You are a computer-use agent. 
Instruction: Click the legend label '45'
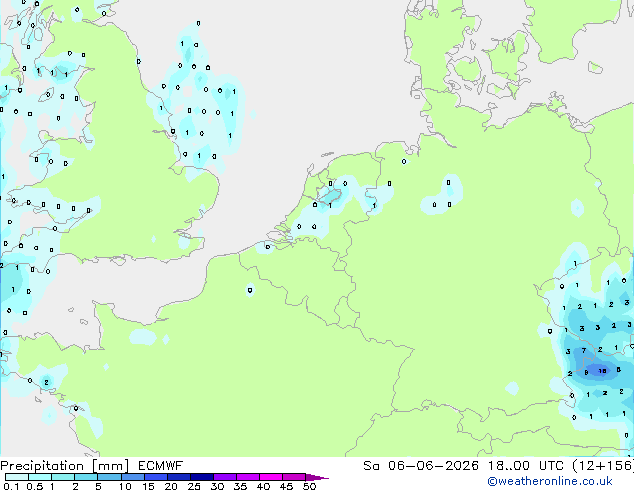[x=286, y=486]
